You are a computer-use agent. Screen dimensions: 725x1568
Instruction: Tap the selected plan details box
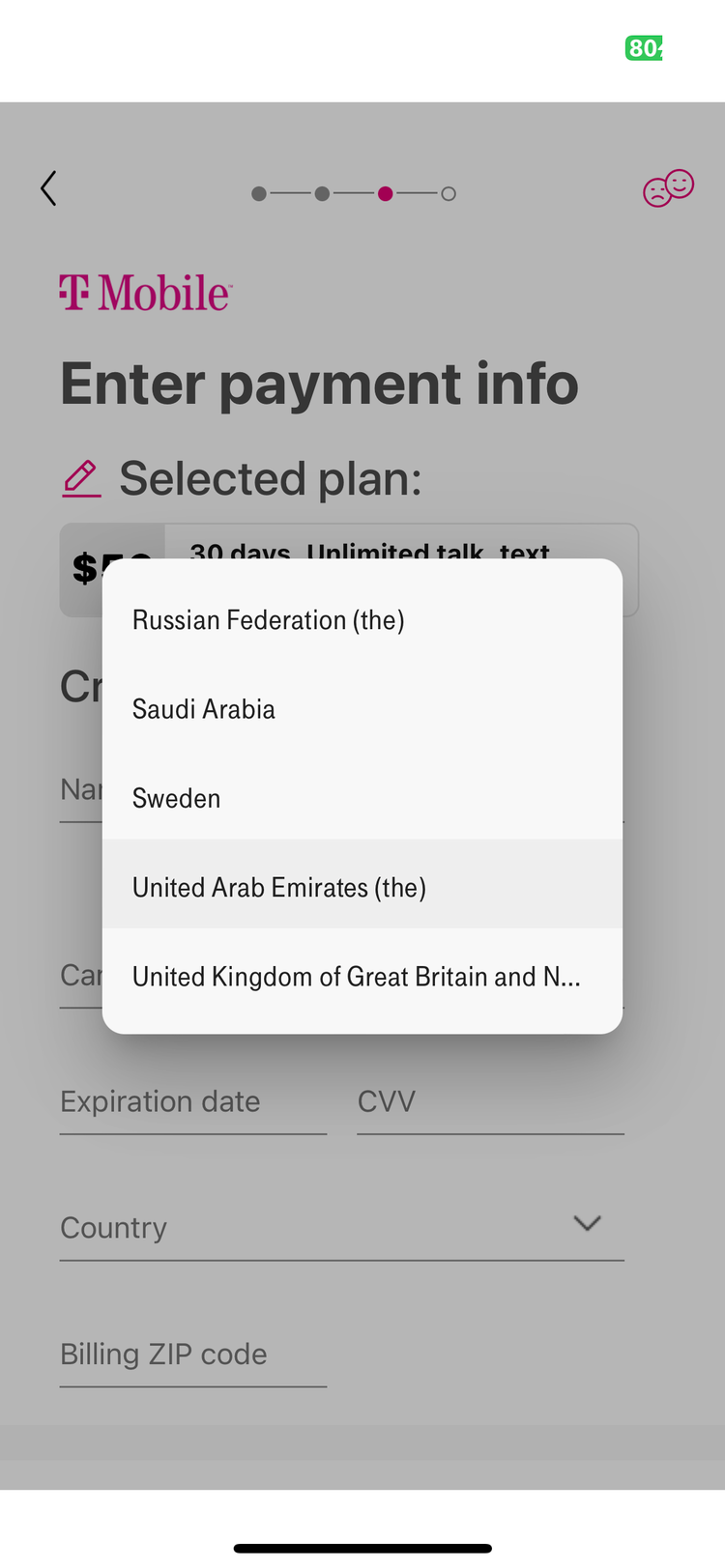tap(349, 570)
